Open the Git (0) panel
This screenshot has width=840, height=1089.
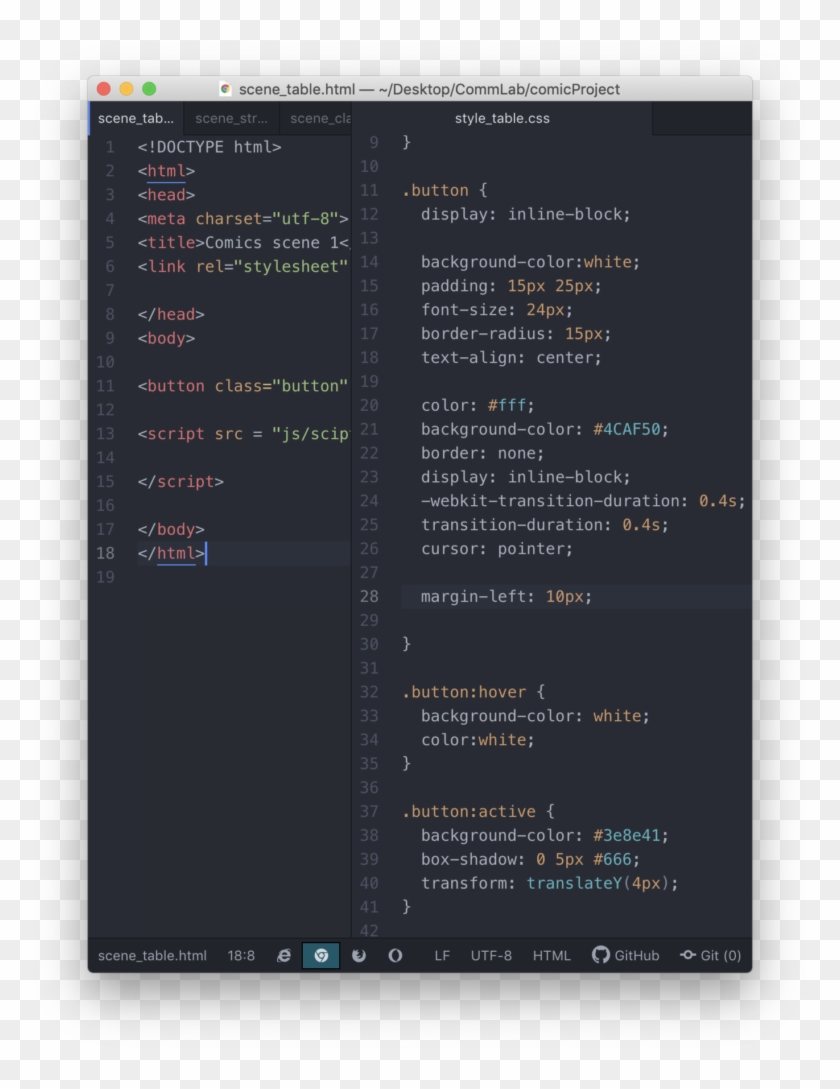click(x=710, y=955)
